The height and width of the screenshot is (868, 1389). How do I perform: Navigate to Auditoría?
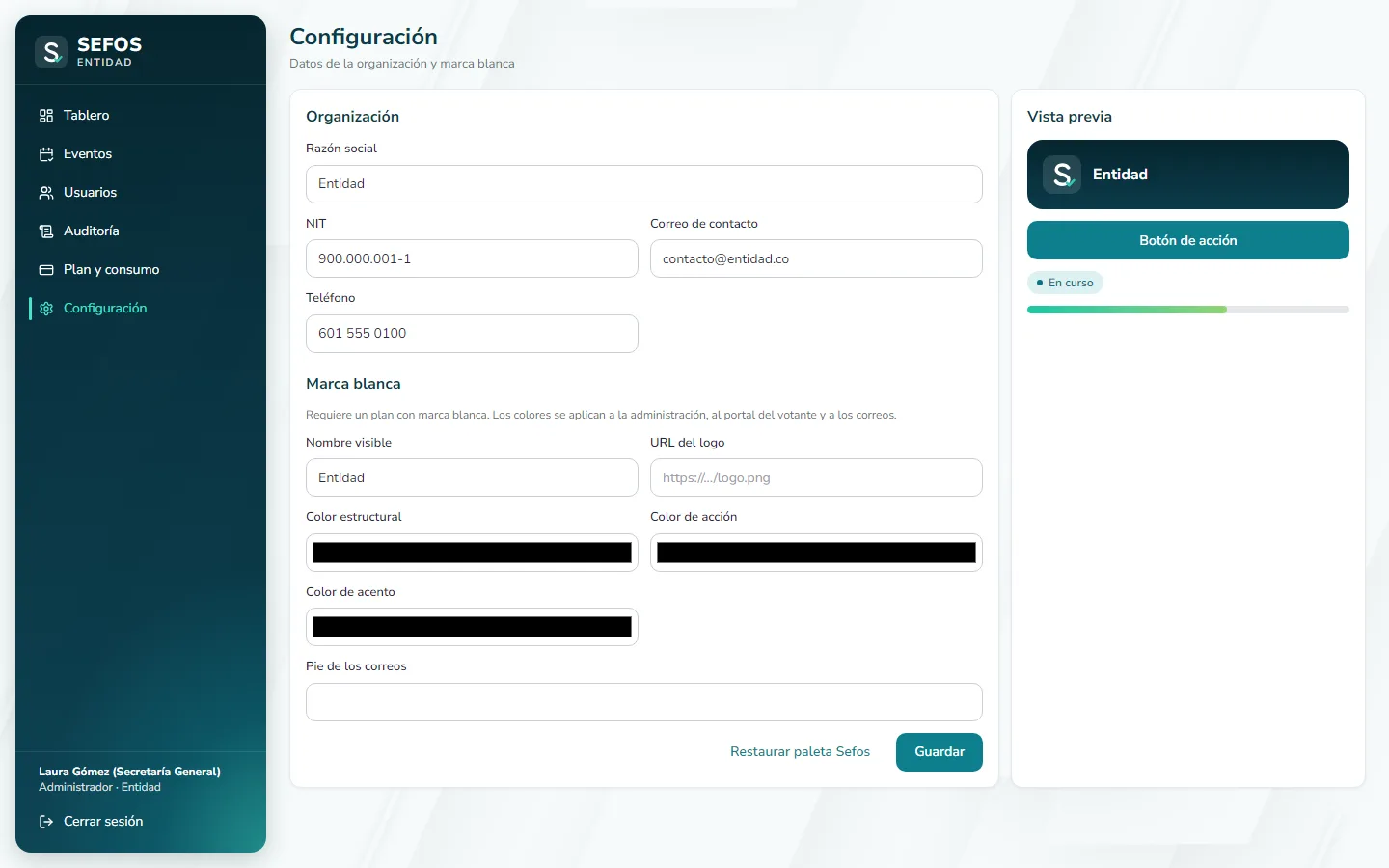click(x=141, y=231)
